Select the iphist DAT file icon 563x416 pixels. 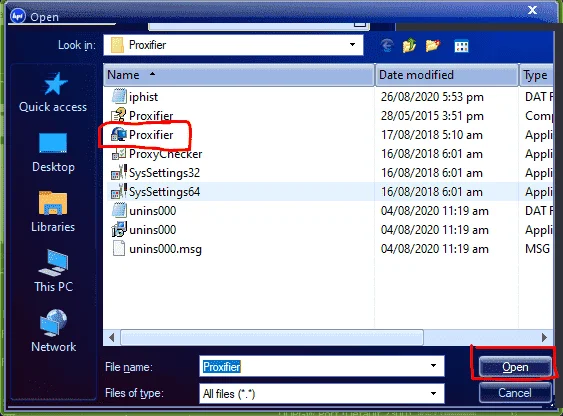click(119, 97)
